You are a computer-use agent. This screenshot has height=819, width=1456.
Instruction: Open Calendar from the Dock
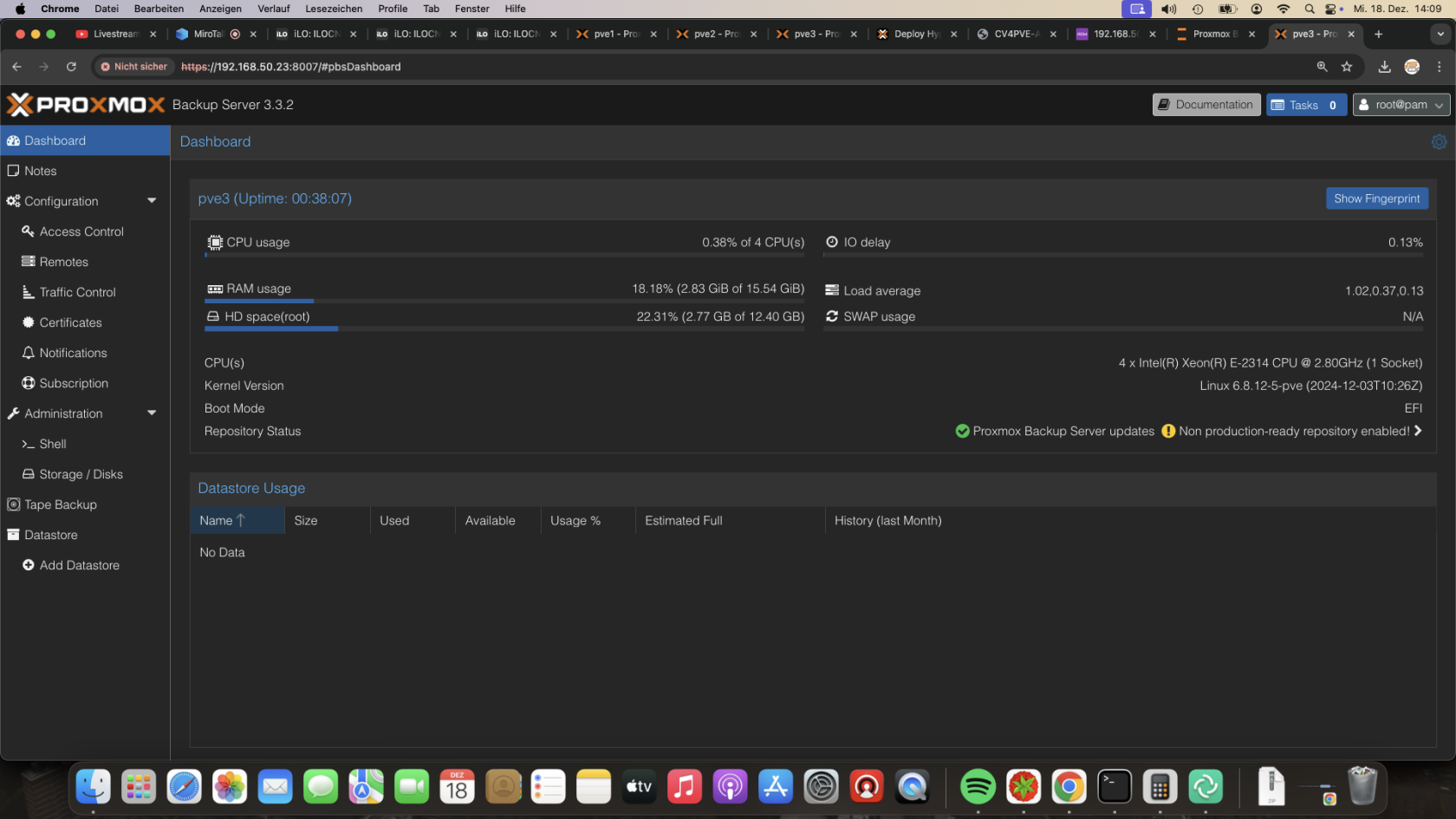(x=457, y=787)
